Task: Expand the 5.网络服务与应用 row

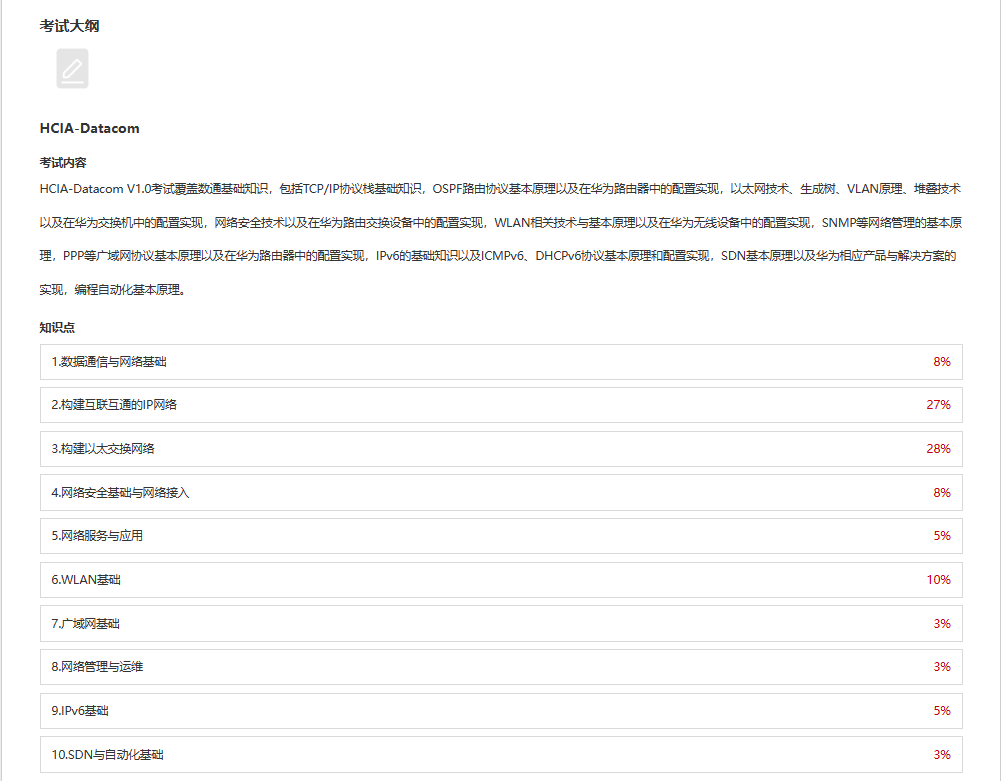Action: 501,536
